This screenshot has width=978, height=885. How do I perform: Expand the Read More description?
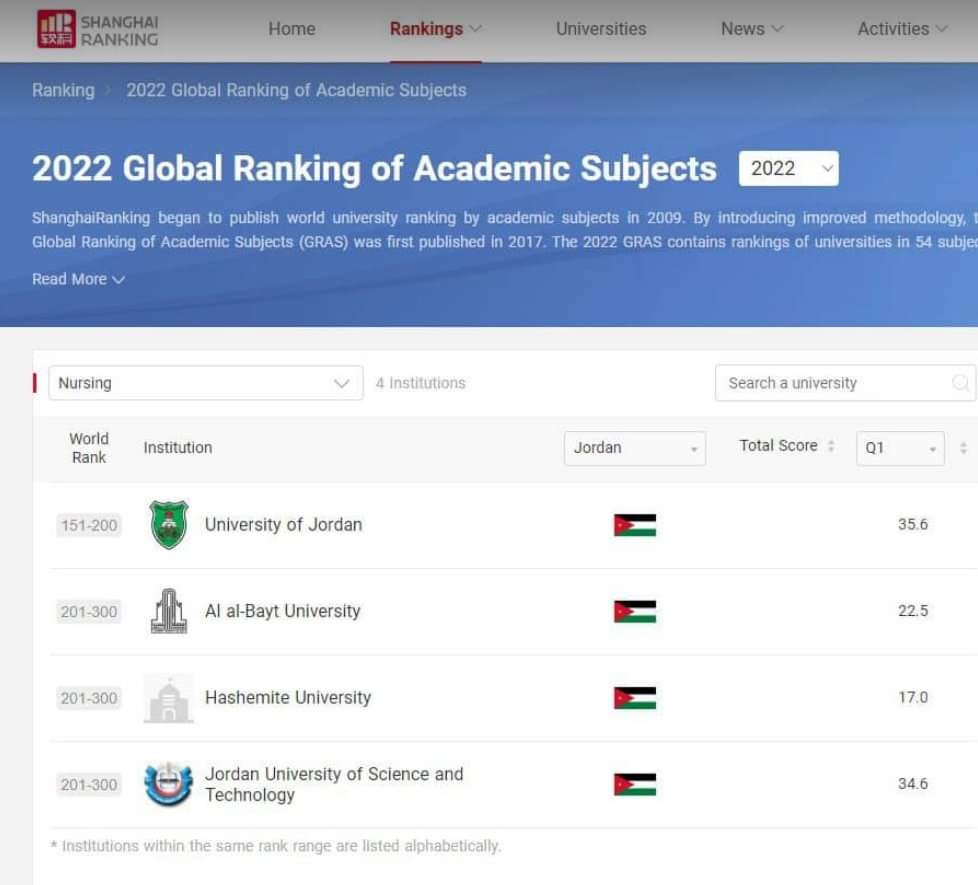point(78,279)
